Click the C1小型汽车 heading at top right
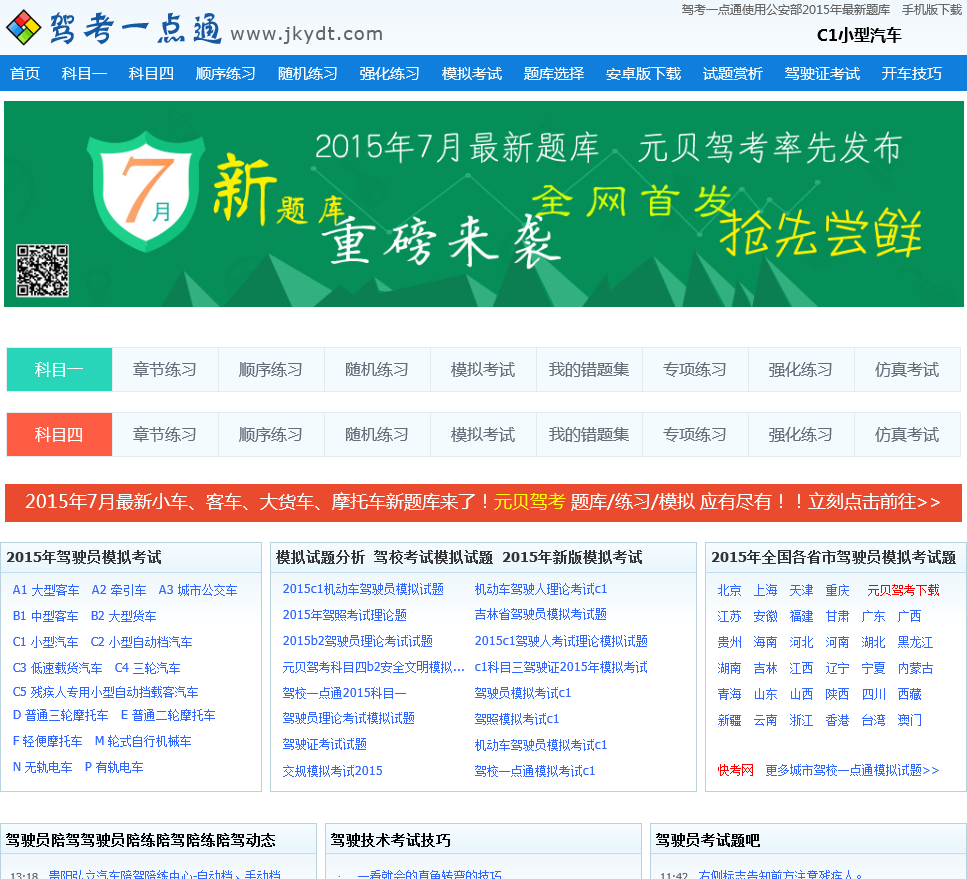This screenshot has width=967, height=879. [859, 35]
